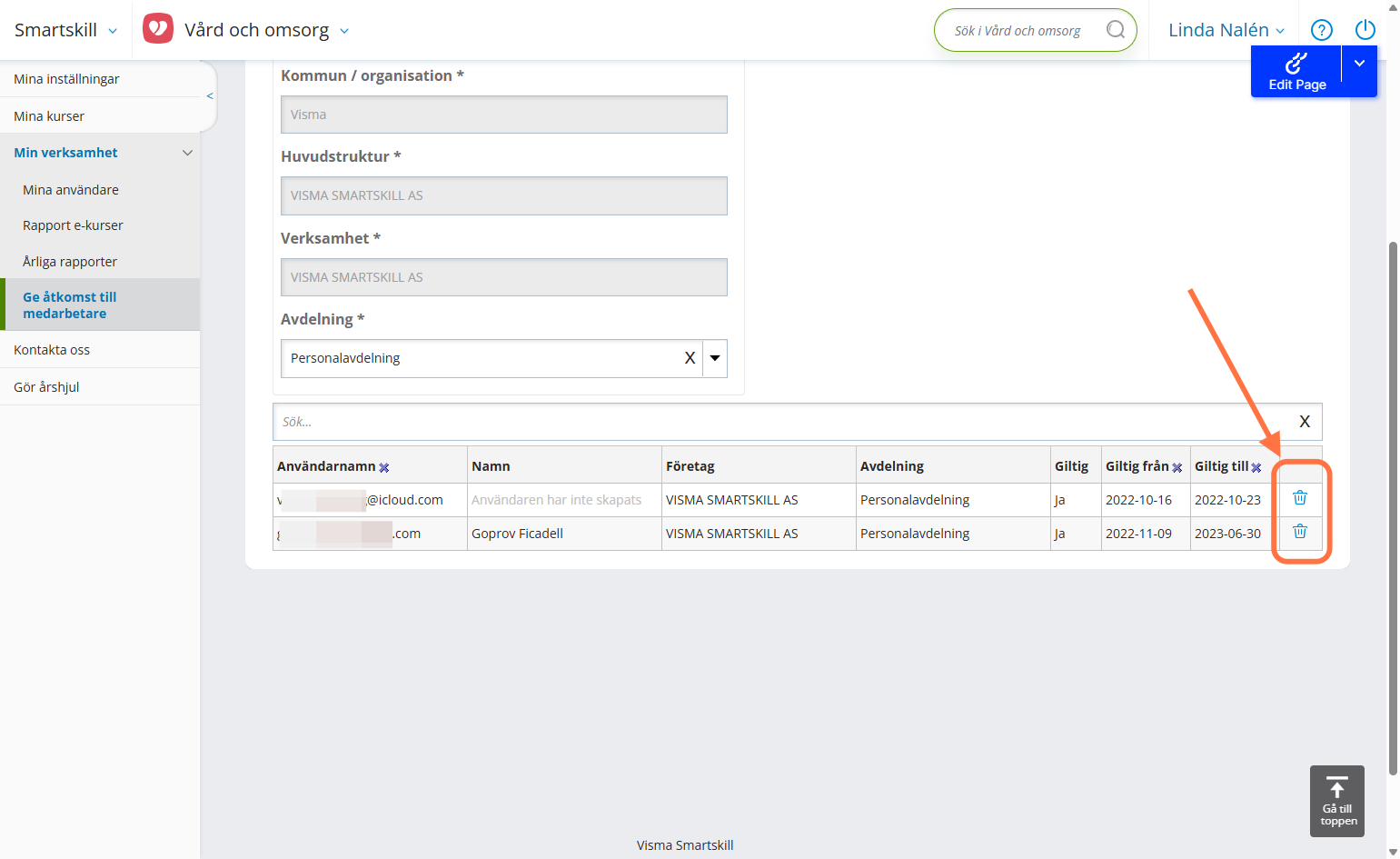1400x859 pixels.
Task: Clear the Användarnamn column sort
Action: coord(384,467)
